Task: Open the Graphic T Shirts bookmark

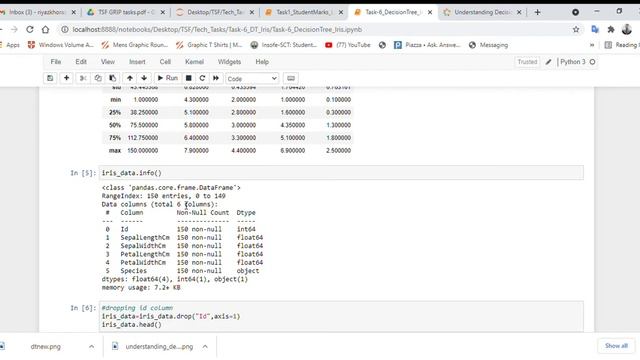Action: pos(209,45)
